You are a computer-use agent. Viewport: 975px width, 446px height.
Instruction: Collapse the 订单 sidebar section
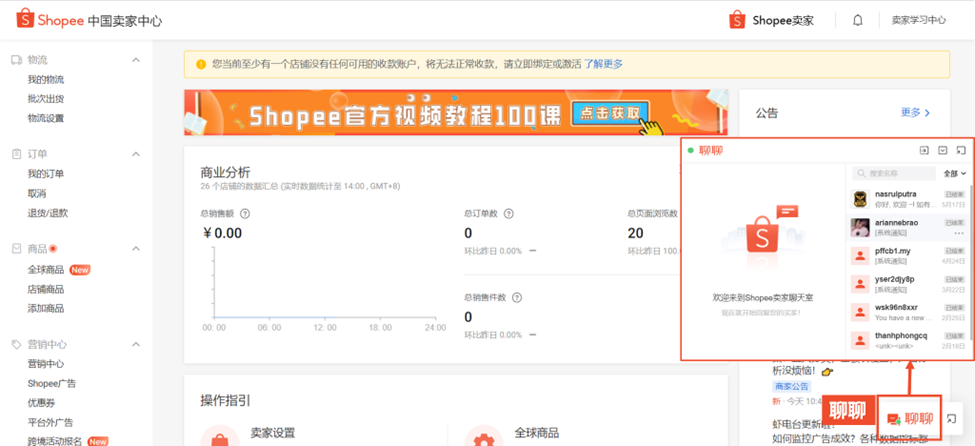136,154
